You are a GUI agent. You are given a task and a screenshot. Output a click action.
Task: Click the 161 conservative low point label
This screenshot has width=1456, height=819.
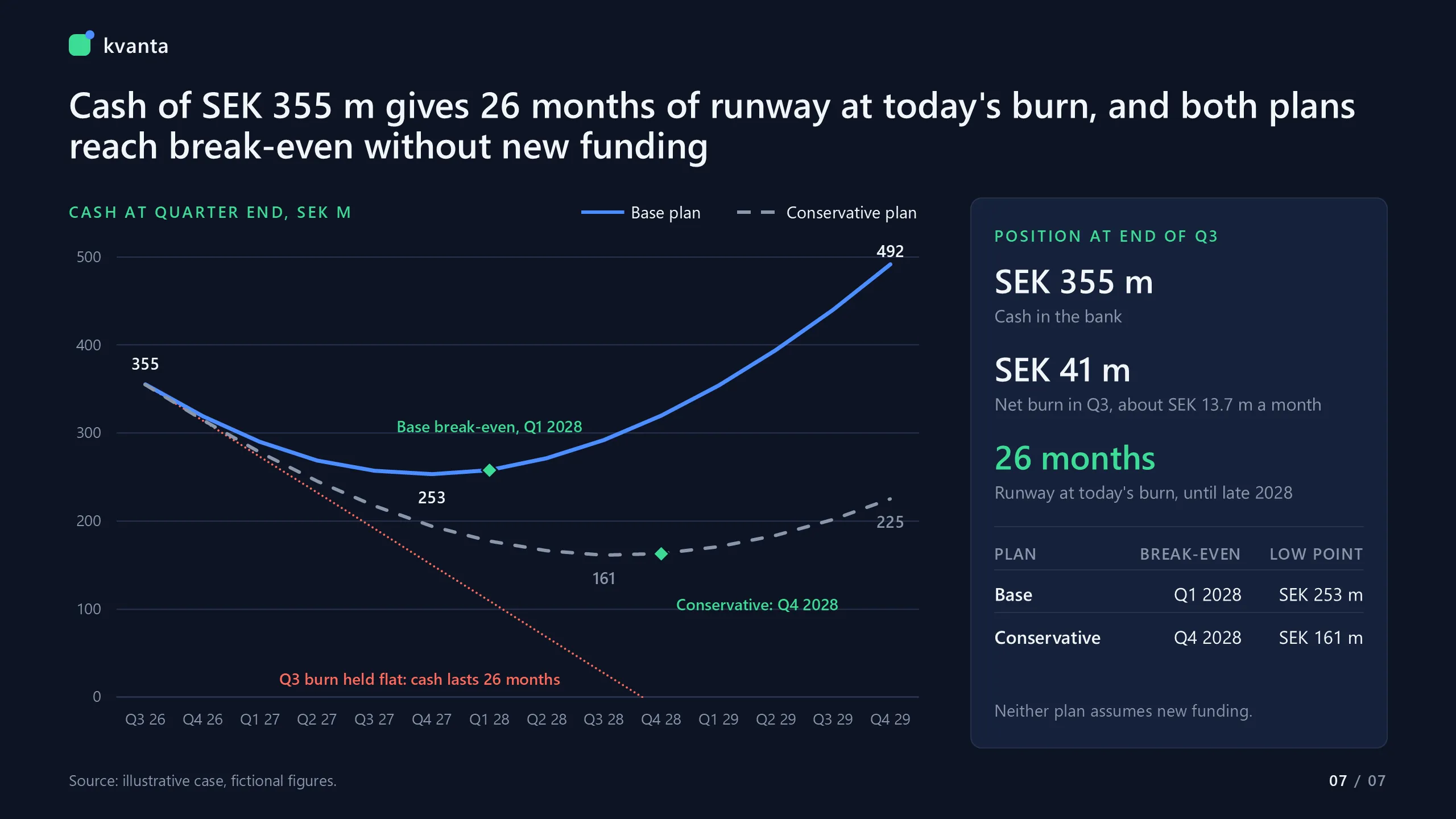(x=603, y=578)
